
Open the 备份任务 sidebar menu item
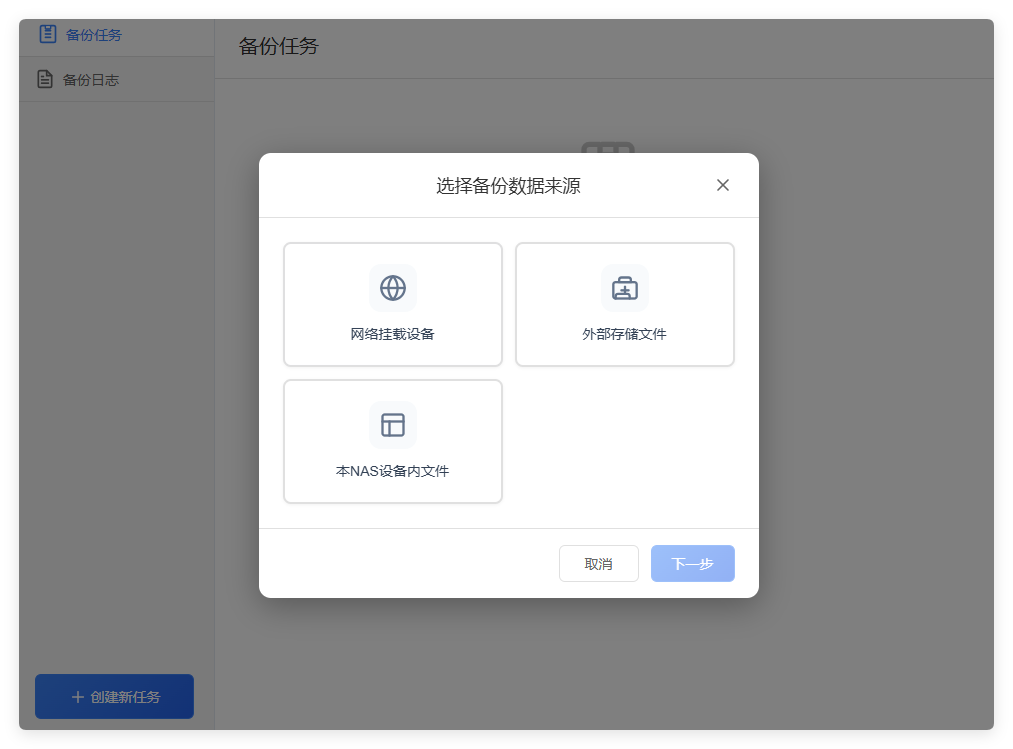[94, 35]
